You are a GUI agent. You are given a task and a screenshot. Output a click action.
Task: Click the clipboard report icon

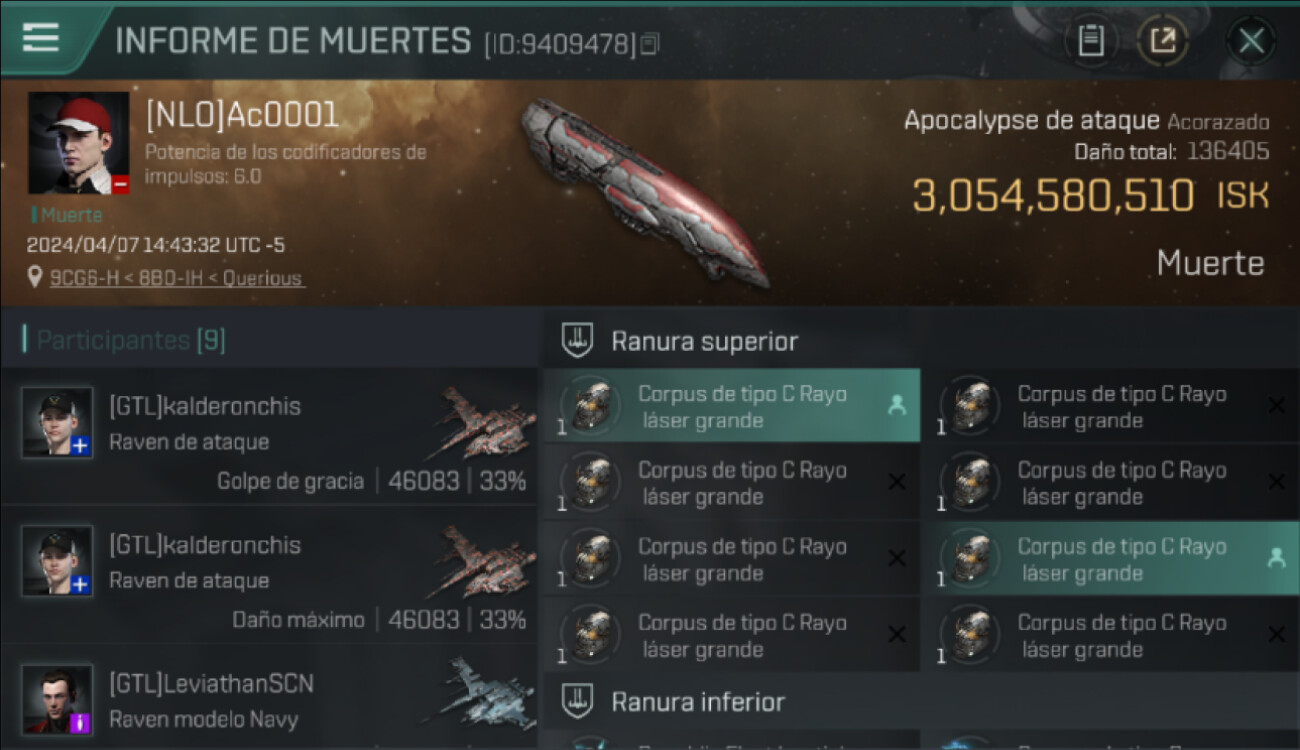tap(1091, 42)
